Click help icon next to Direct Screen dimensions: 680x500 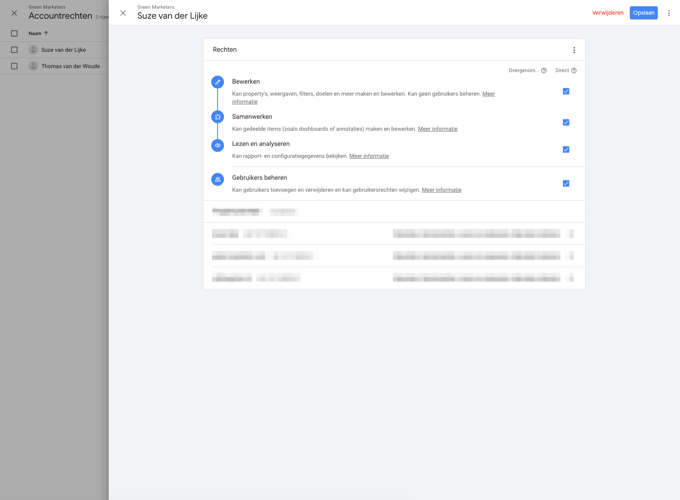[574, 71]
